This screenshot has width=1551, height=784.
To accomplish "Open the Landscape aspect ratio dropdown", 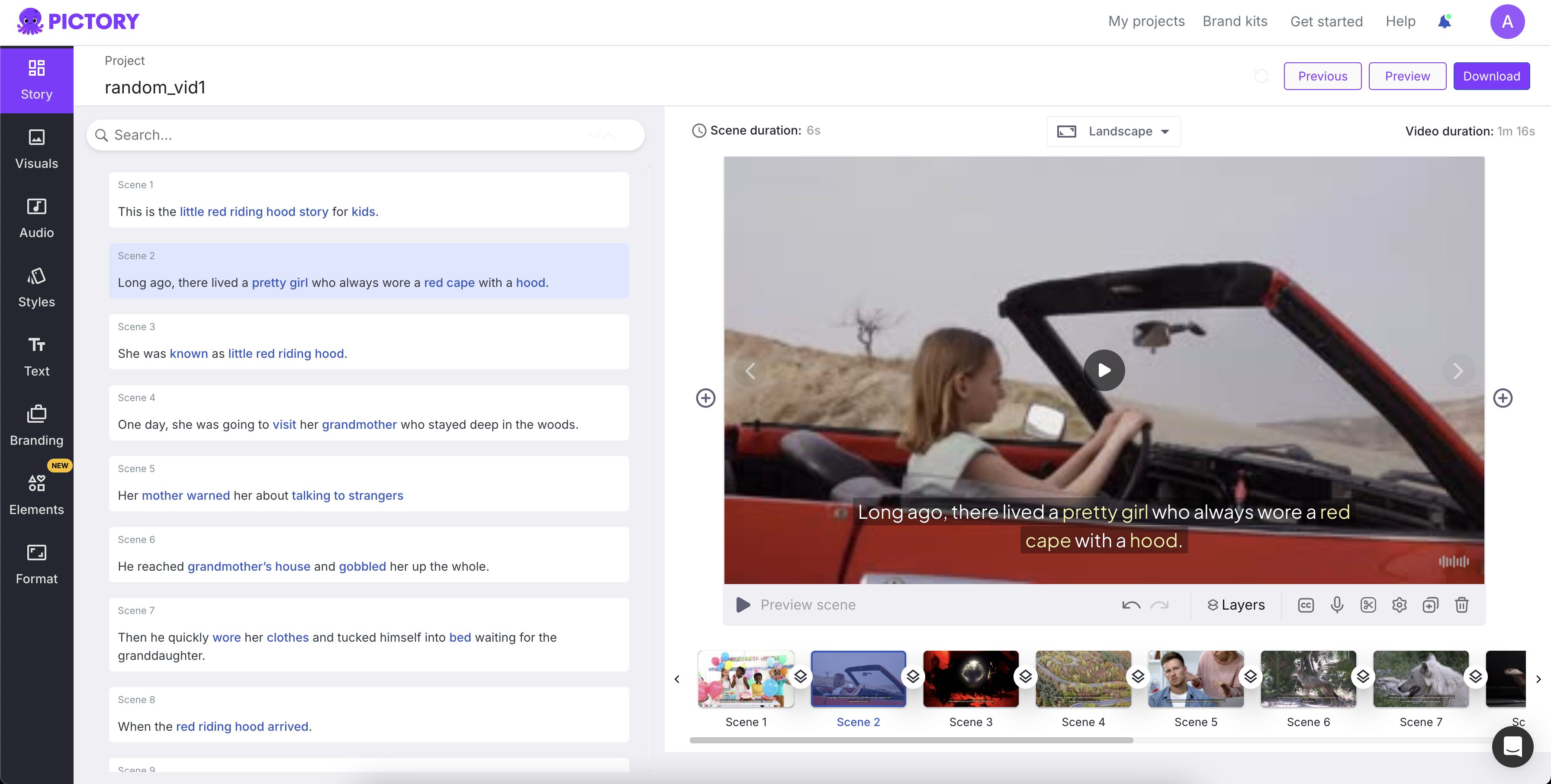I will pyautogui.click(x=1114, y=131).
